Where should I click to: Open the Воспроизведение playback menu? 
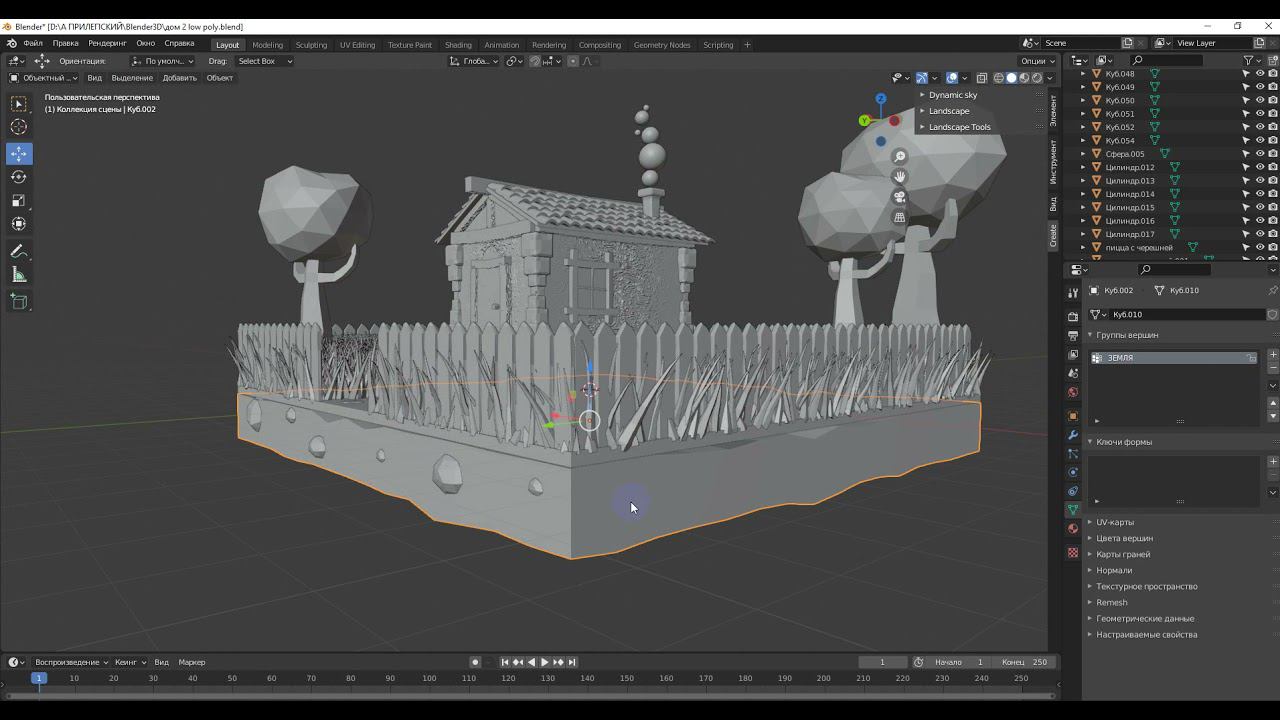point(71,662)
